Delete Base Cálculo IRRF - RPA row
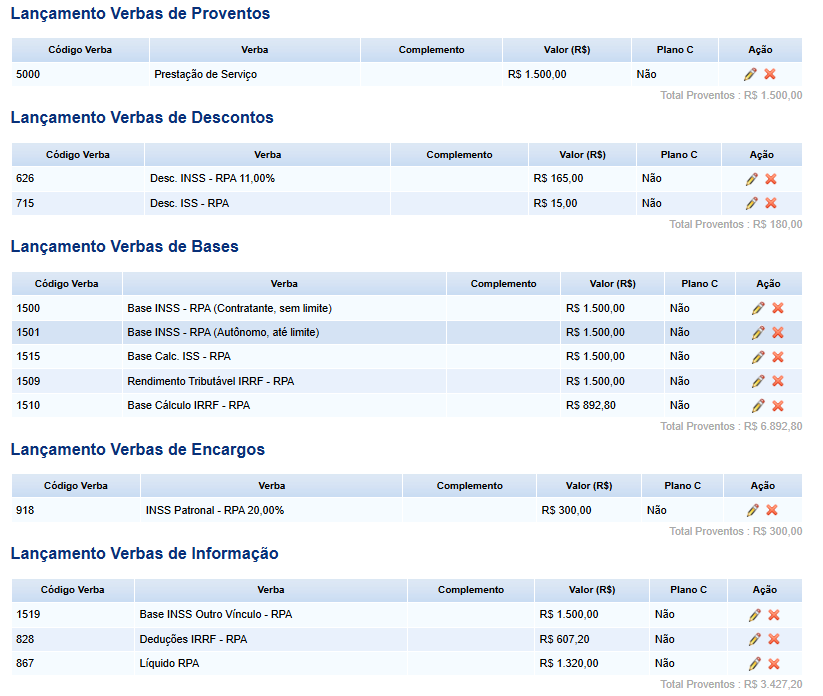The height and width of the screenshot is (696, 823). pos(778,406)
